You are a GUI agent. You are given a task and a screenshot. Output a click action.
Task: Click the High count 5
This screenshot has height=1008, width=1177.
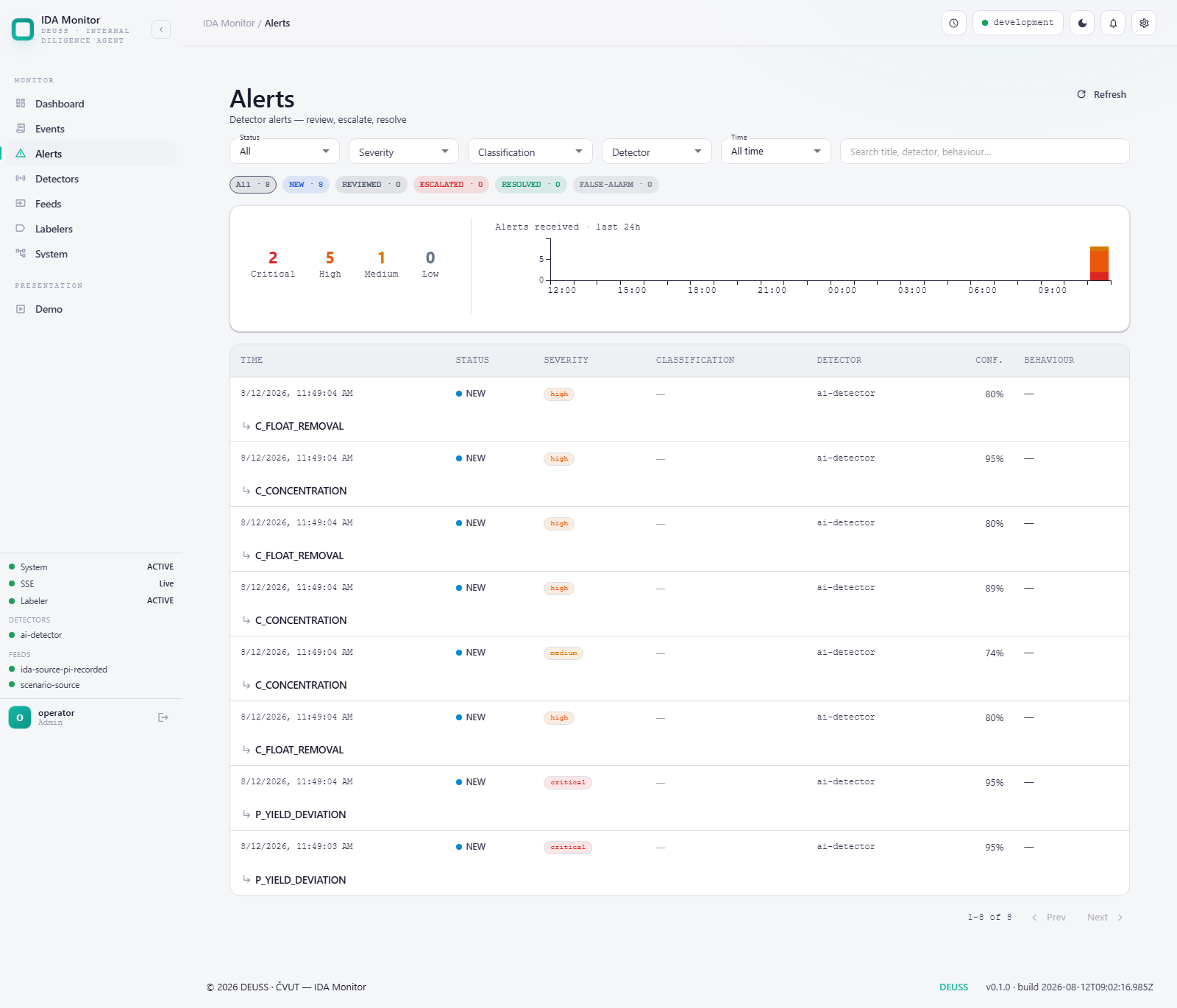coord(330,258)
